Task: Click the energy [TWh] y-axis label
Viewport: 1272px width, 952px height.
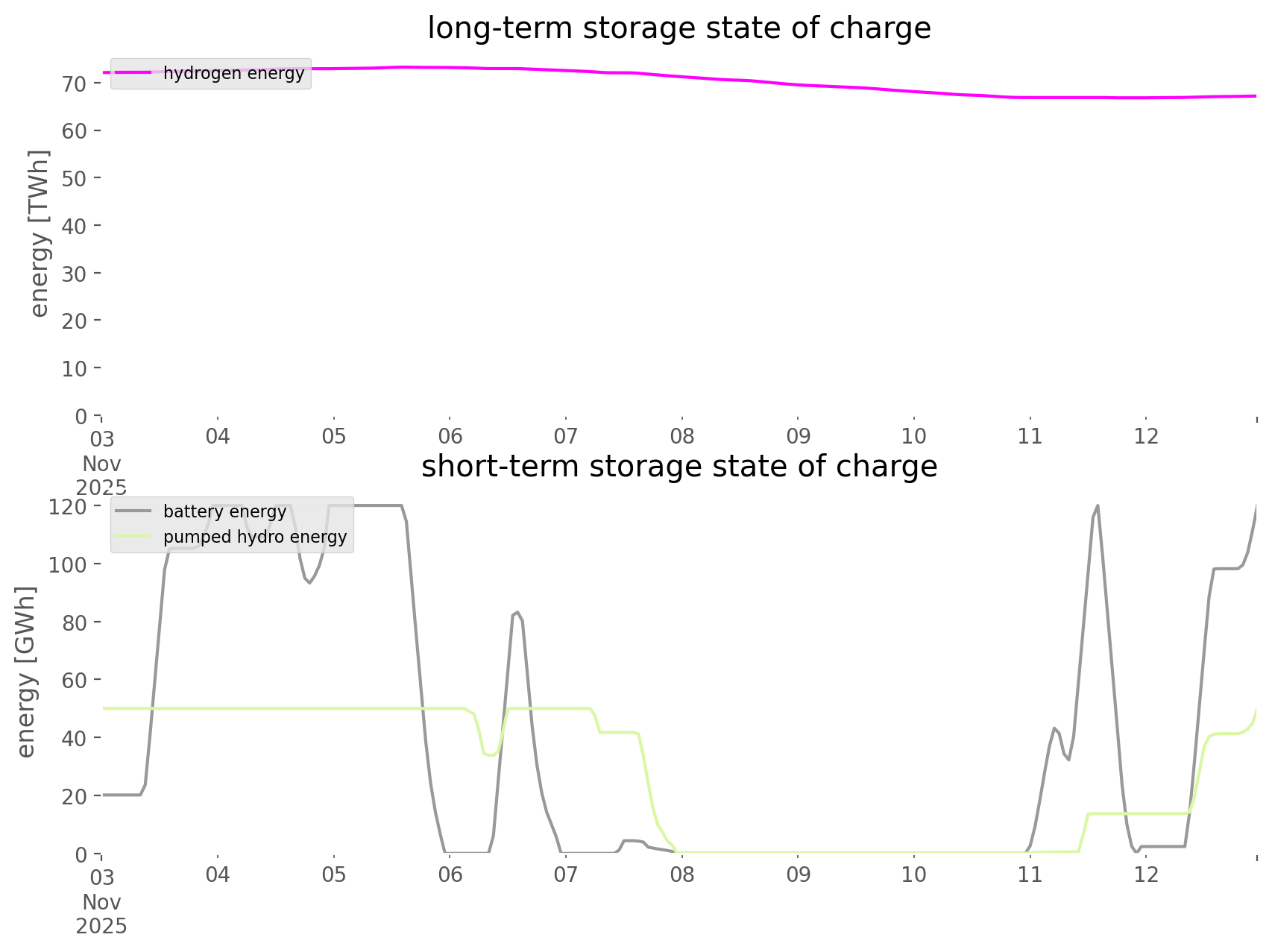Action: tap(40, 233)
